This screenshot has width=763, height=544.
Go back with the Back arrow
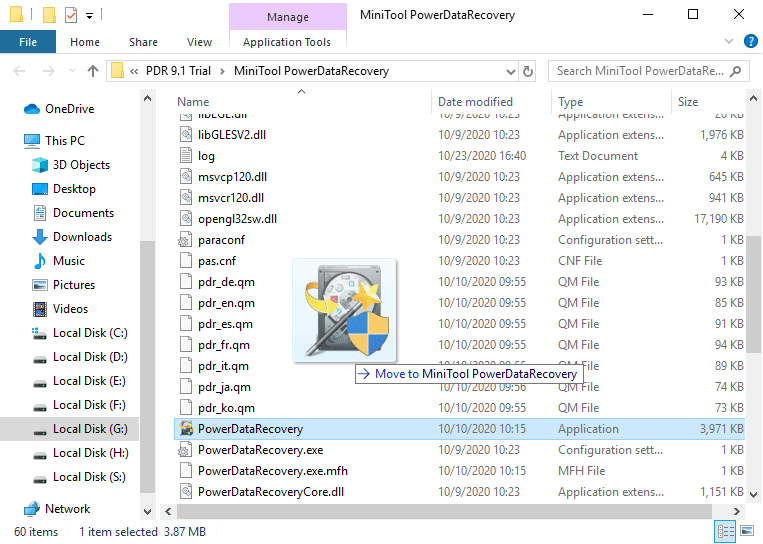(x=19, y=71)
